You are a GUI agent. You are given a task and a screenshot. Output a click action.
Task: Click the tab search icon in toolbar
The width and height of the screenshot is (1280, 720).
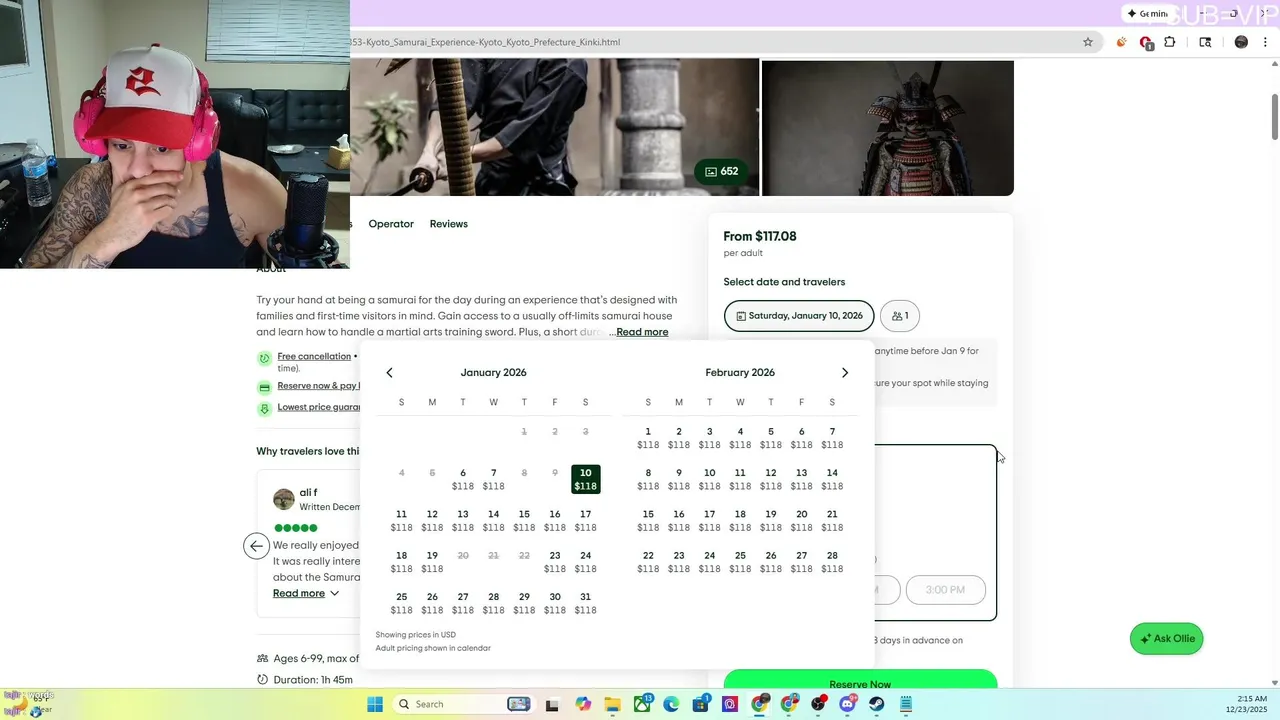1205,42
